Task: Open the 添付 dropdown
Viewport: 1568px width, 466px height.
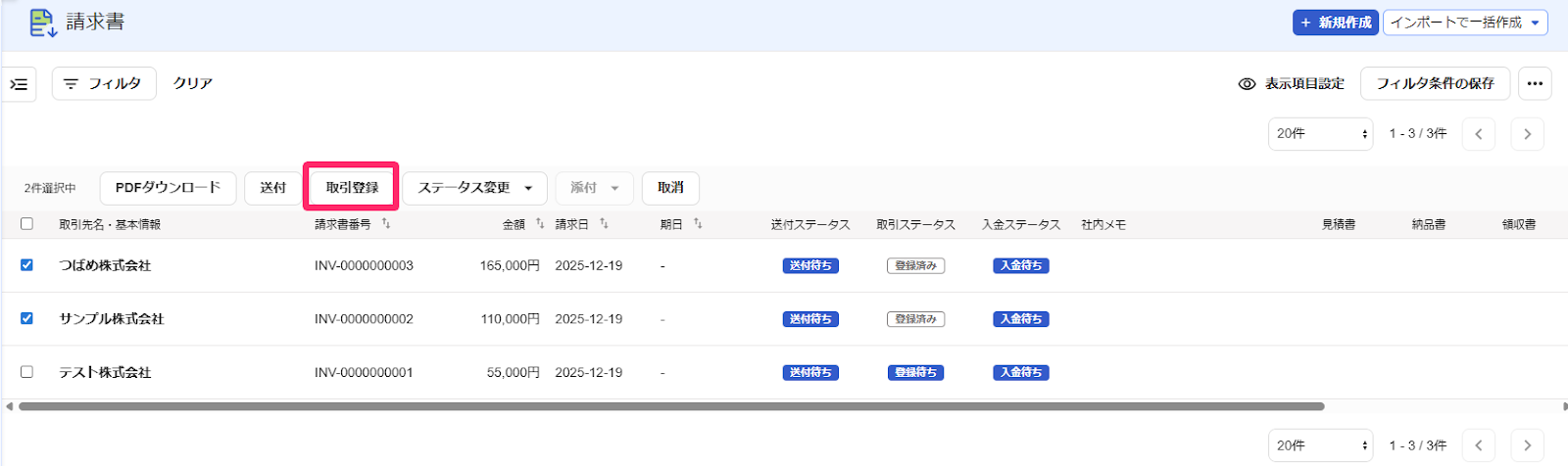Action: click(594, 188)
